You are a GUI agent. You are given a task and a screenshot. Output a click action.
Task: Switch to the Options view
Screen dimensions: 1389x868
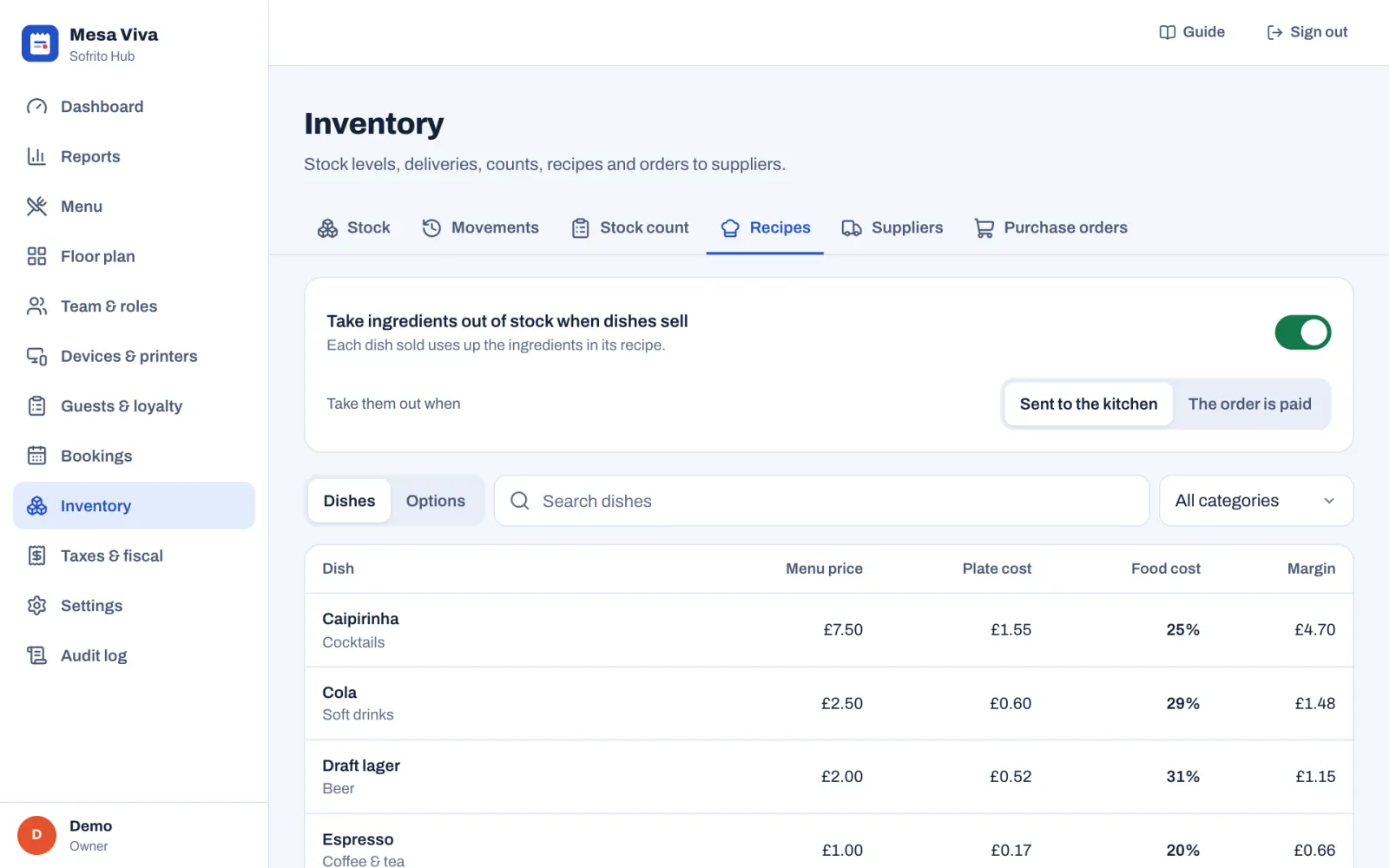436,501
